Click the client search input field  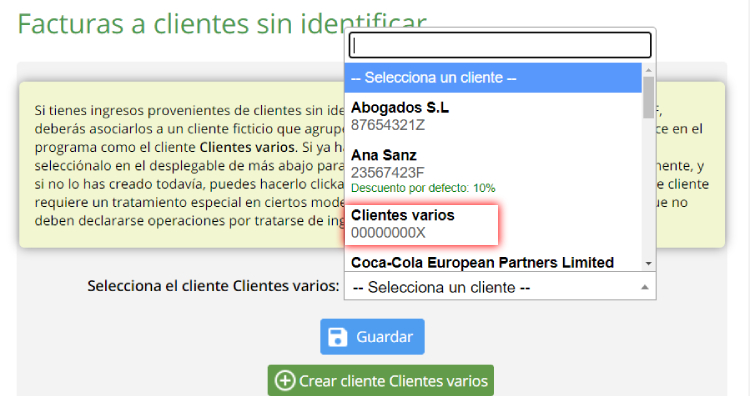(500, 45)
